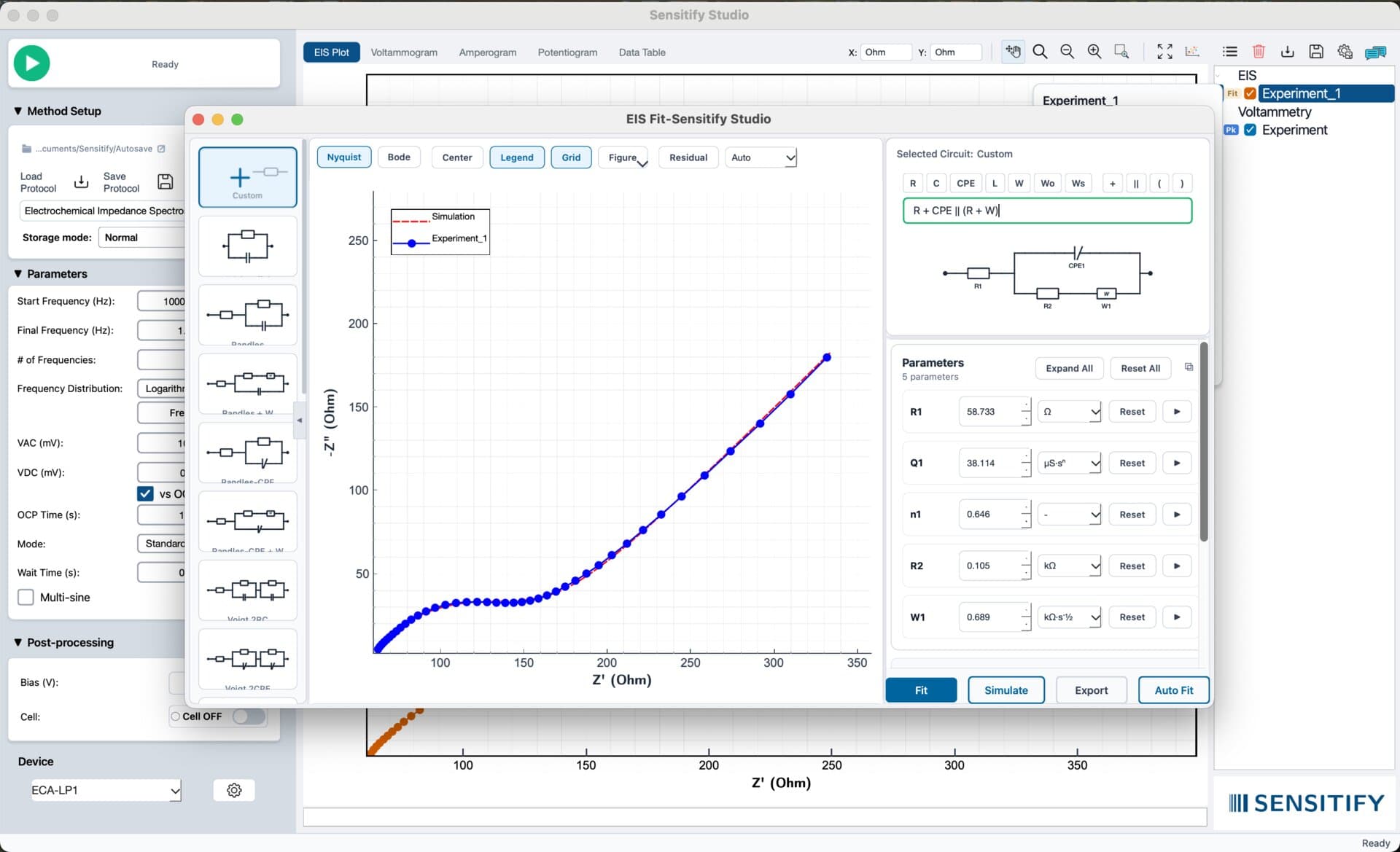Select the Randles-CPE circuit thumbnail
The width and height of the screenshot is (1400, 852).
247,453
